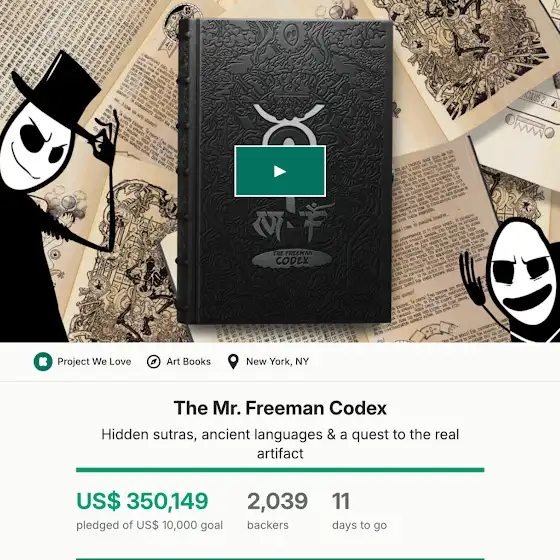Click the green funding progress bar

pyautogui.click(x=280, y=470)
